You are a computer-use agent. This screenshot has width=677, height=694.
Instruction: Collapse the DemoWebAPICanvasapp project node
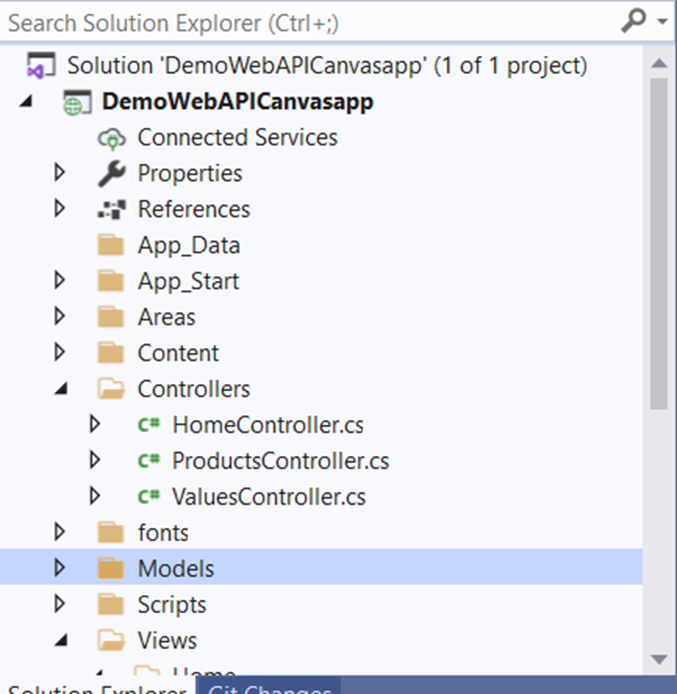(x=25, y=102)
